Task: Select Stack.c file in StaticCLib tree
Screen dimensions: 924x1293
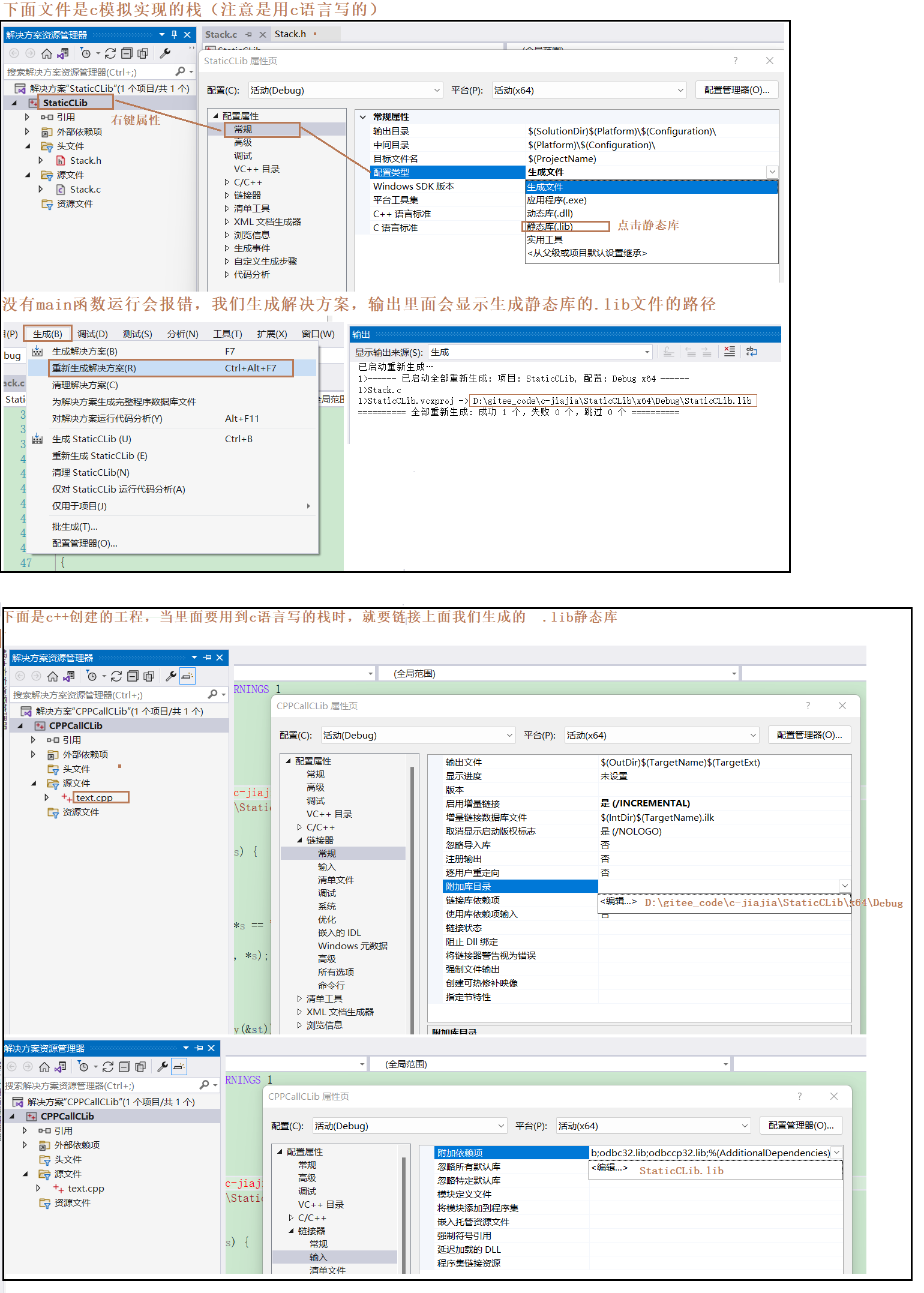Action: pos(85,189)
